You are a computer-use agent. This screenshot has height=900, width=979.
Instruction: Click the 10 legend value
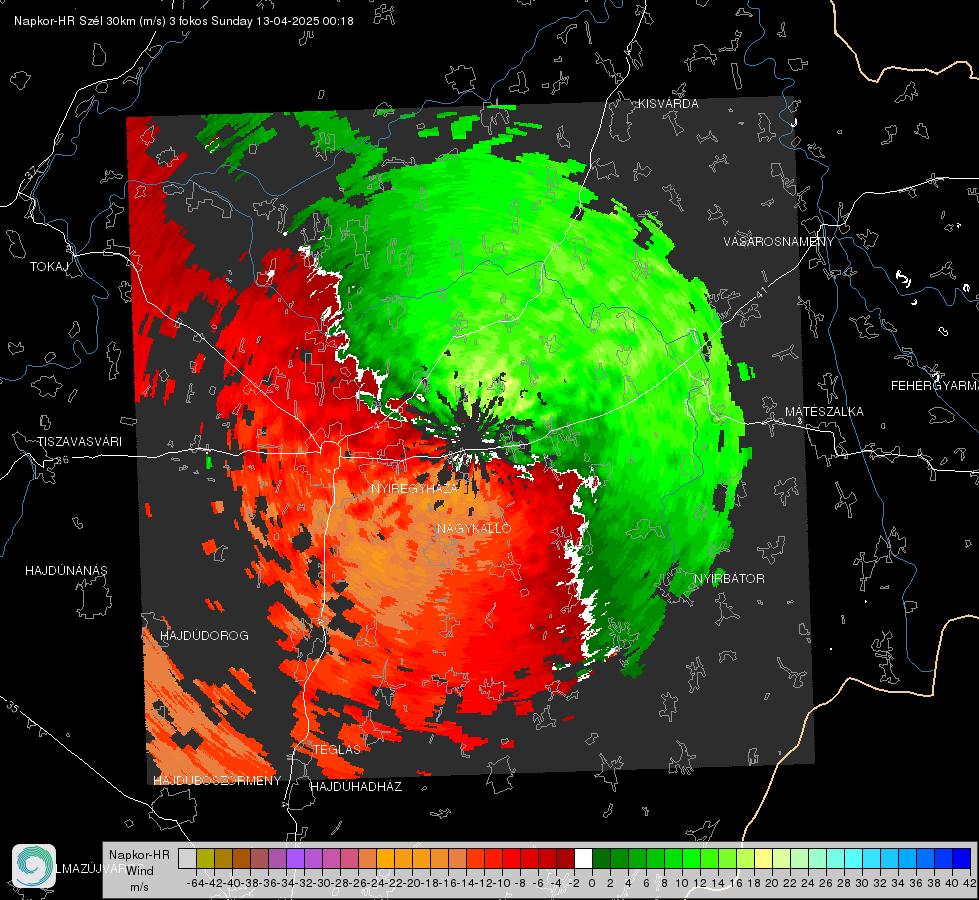682,884
